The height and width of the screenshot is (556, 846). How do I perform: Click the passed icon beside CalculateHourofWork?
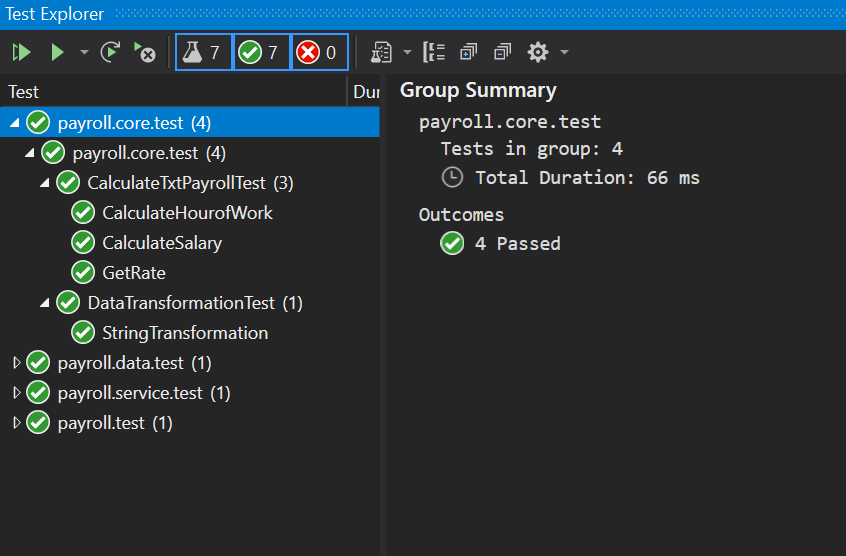pyautogui.click(x=83, y=212)
